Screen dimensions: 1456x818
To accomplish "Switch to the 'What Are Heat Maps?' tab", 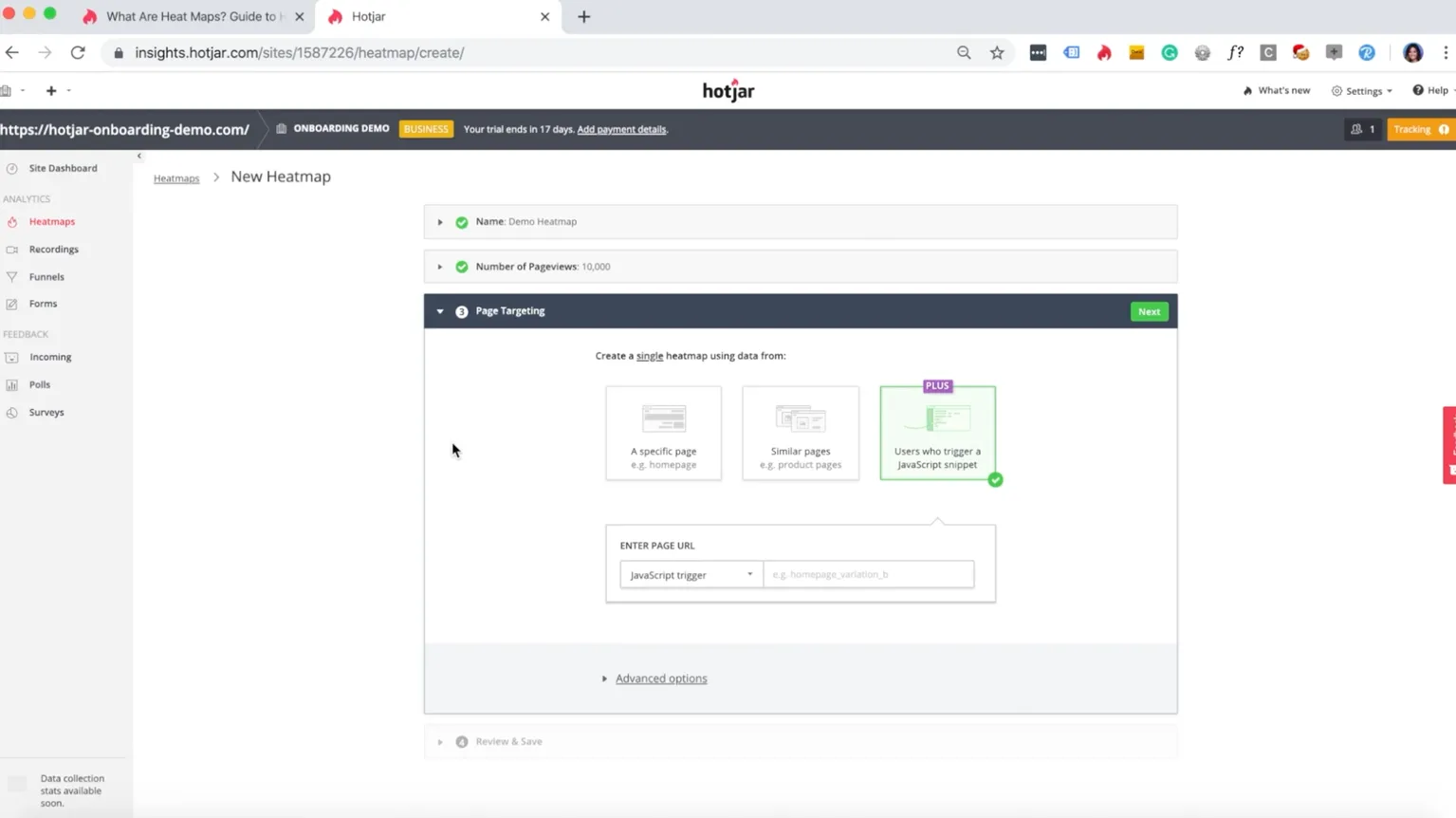I will [x=190, y=16].
